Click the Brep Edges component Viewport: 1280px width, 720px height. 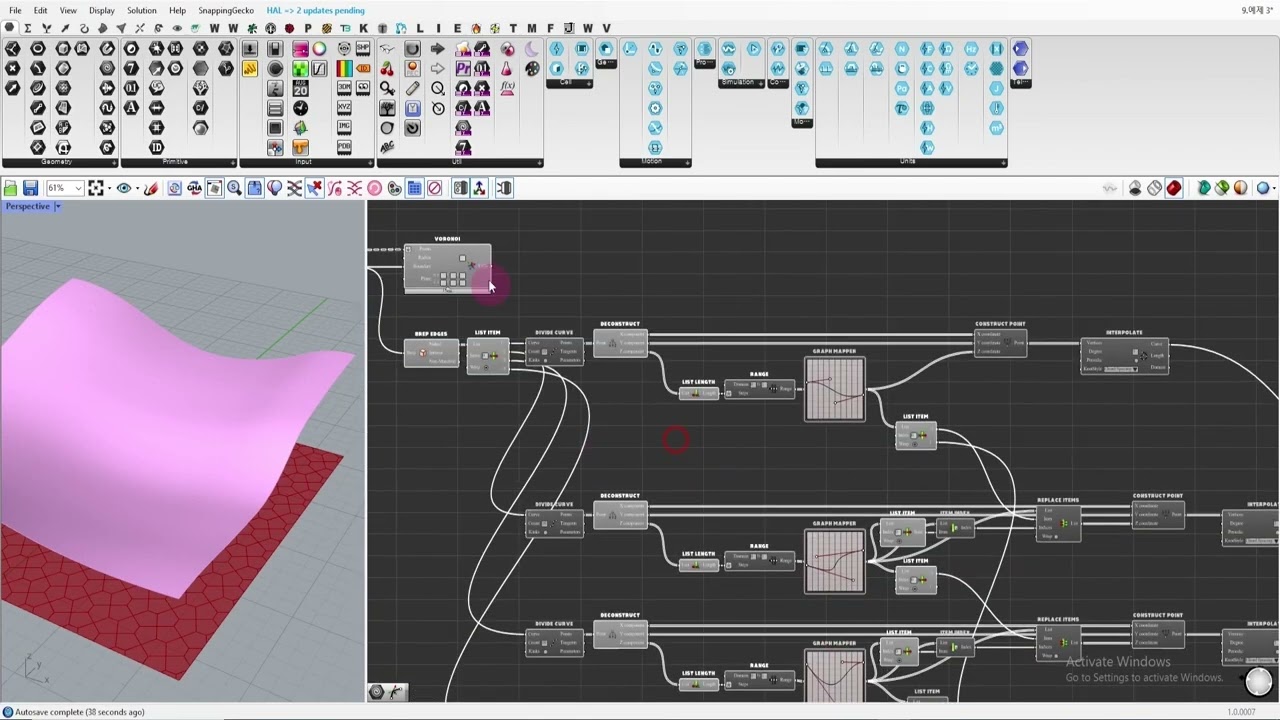431,353
